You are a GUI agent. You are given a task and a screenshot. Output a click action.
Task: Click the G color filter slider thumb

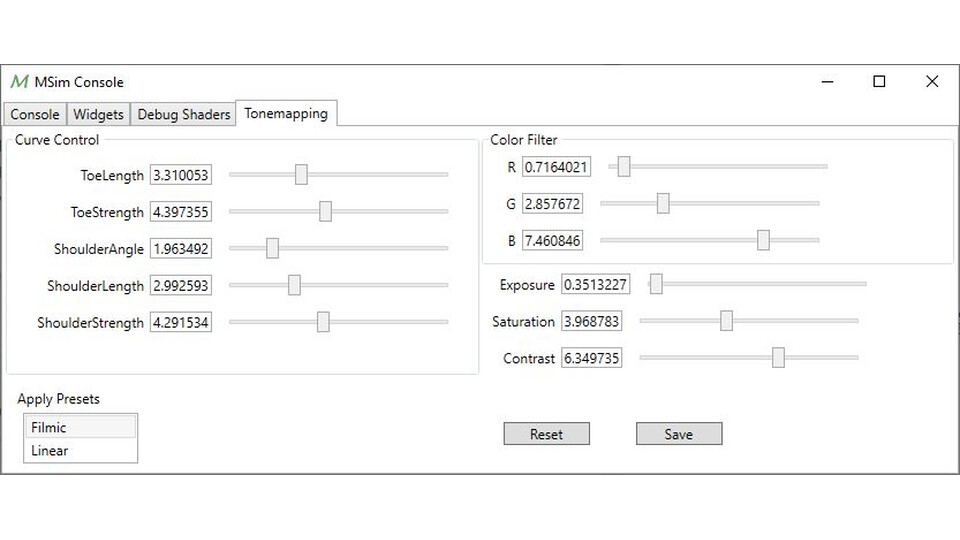[x=663, y=203]
